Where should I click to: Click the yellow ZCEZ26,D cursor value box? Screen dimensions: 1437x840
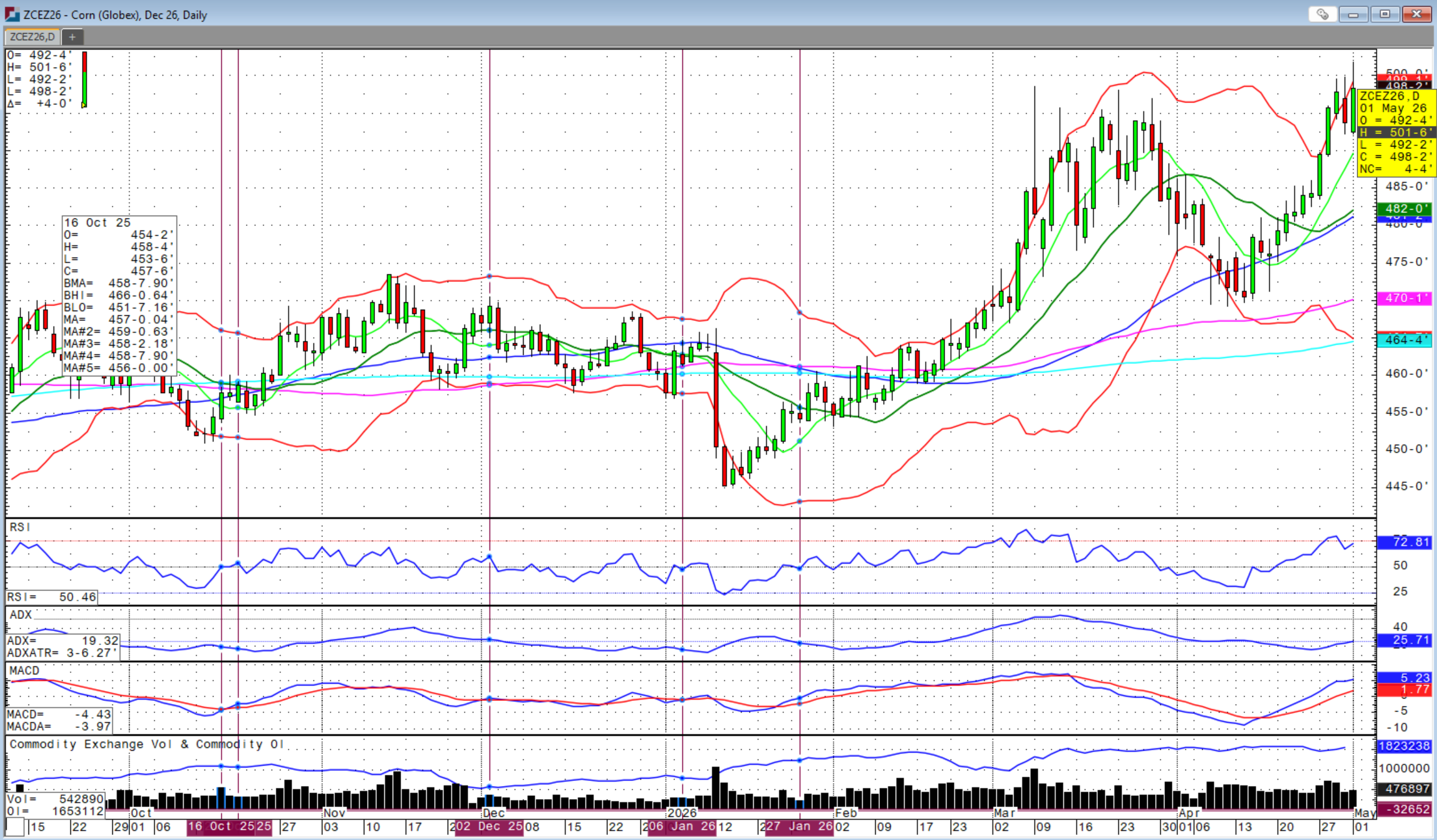coord(1397,133)
